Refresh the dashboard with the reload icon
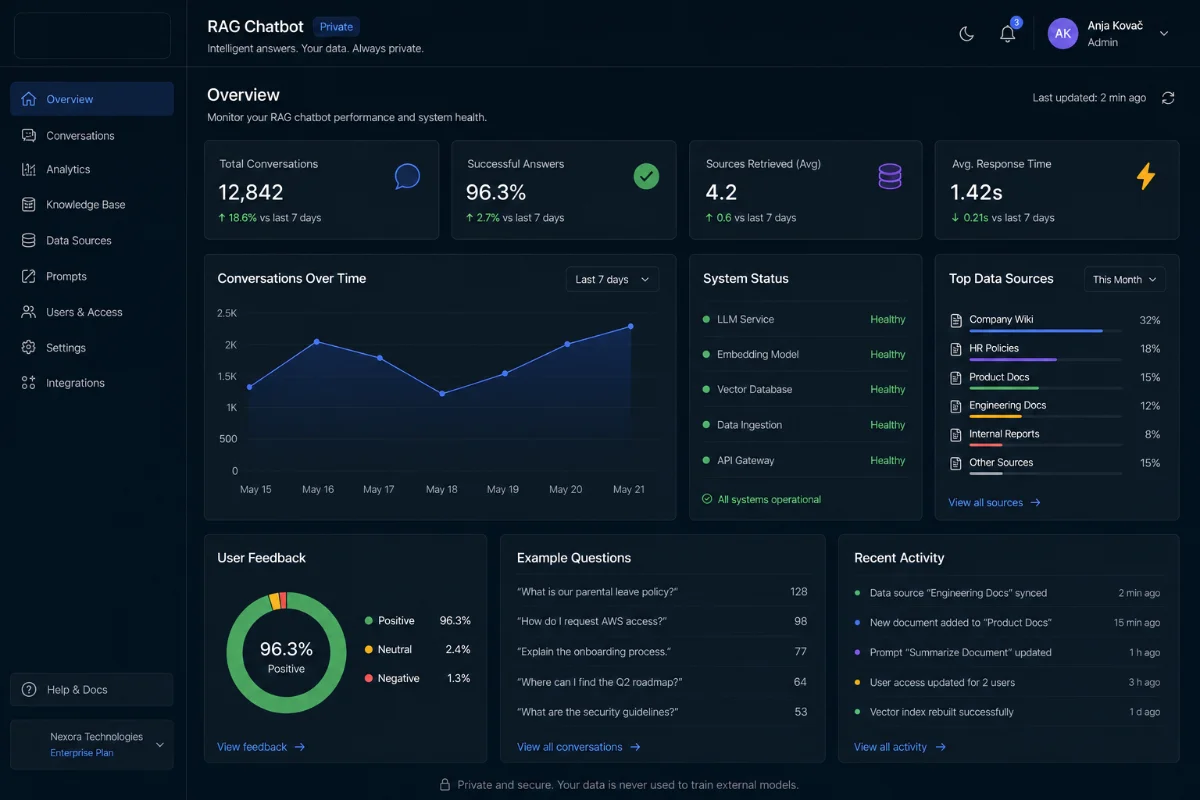Screen dimensions: 1200x800 [1168, 98]
